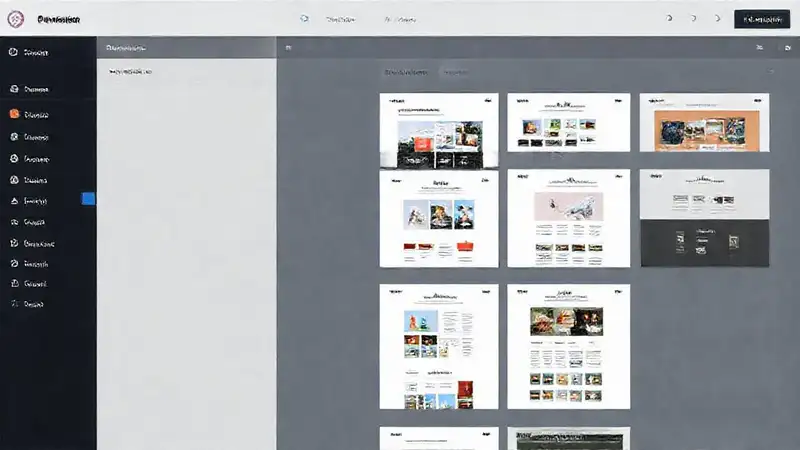This screenshot has height=450, width=800.
Task: Click the bottom-most sidebar navigation icon
Action: (14, 303)
